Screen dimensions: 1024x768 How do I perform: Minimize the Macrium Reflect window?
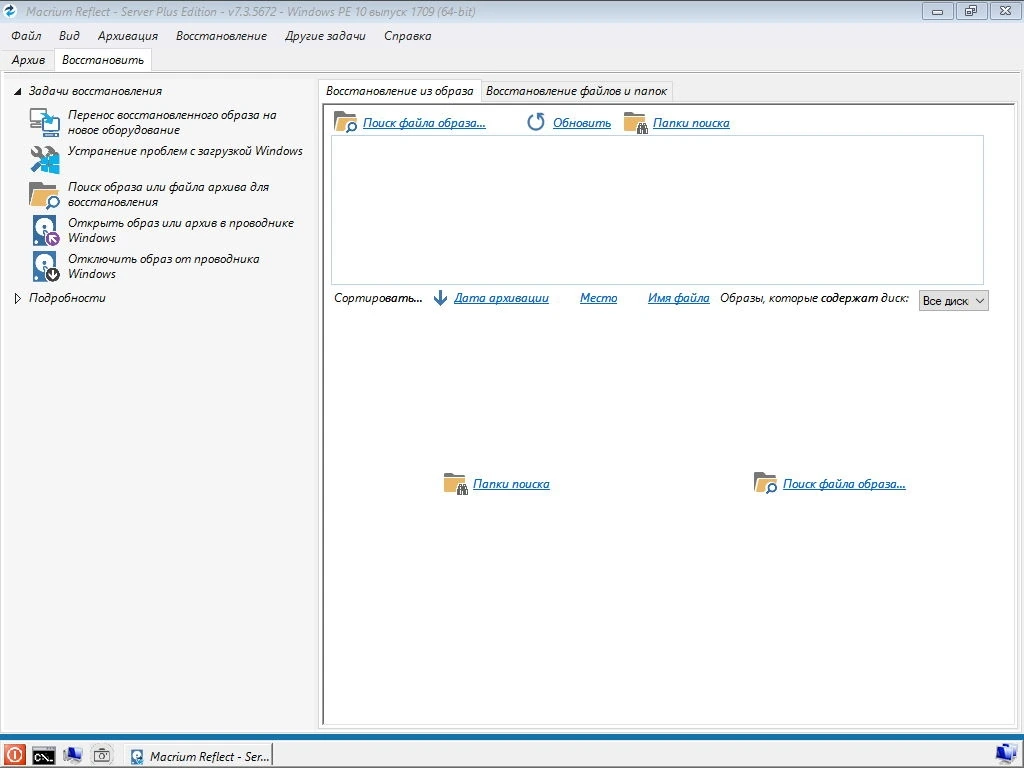click(938, 11)
